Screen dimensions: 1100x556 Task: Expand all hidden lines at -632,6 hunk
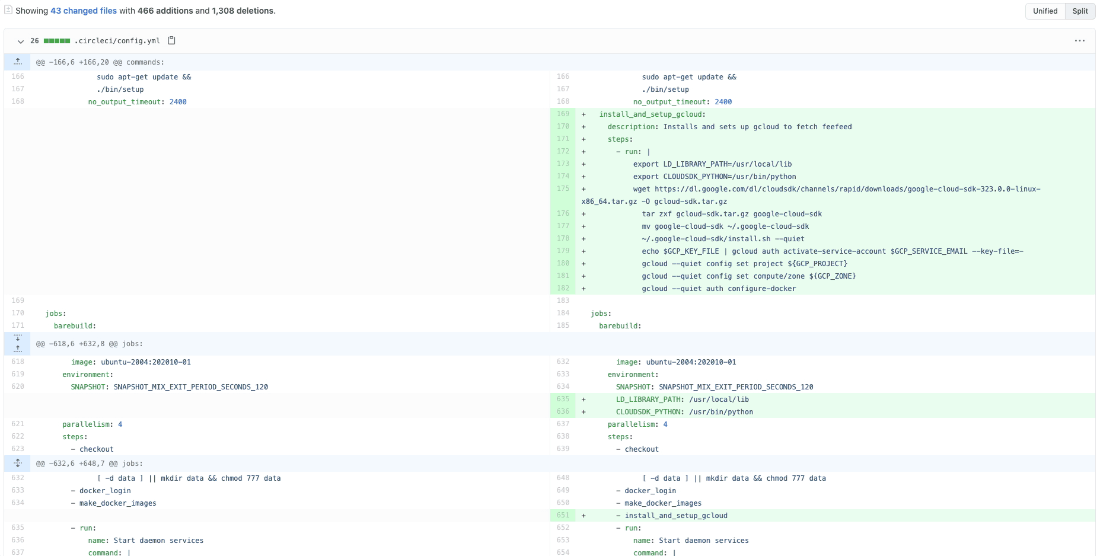click(18, 463)
